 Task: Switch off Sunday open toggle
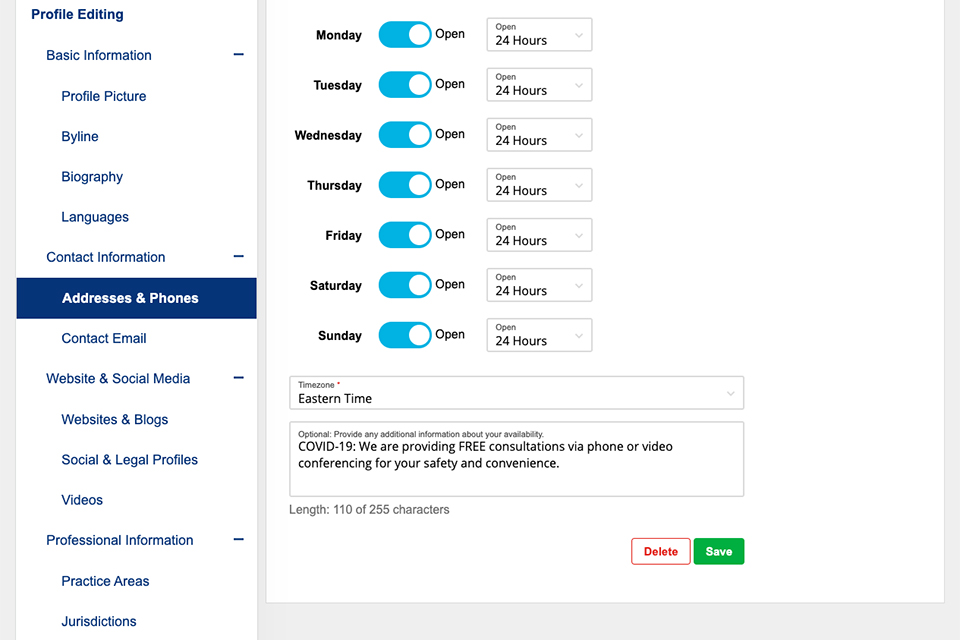404,335
